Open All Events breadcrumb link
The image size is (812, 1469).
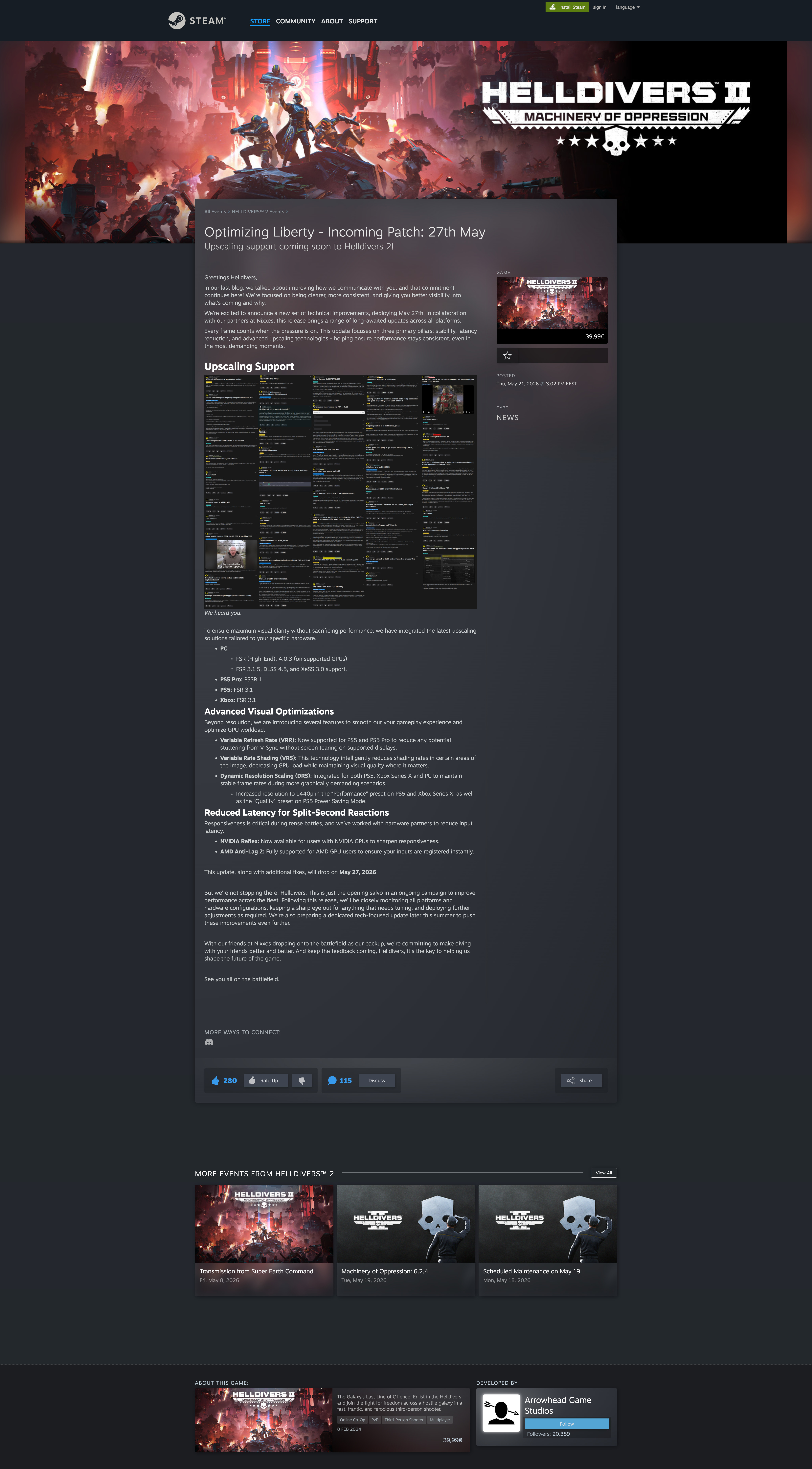pyautogui.click(x=215, y=212)
